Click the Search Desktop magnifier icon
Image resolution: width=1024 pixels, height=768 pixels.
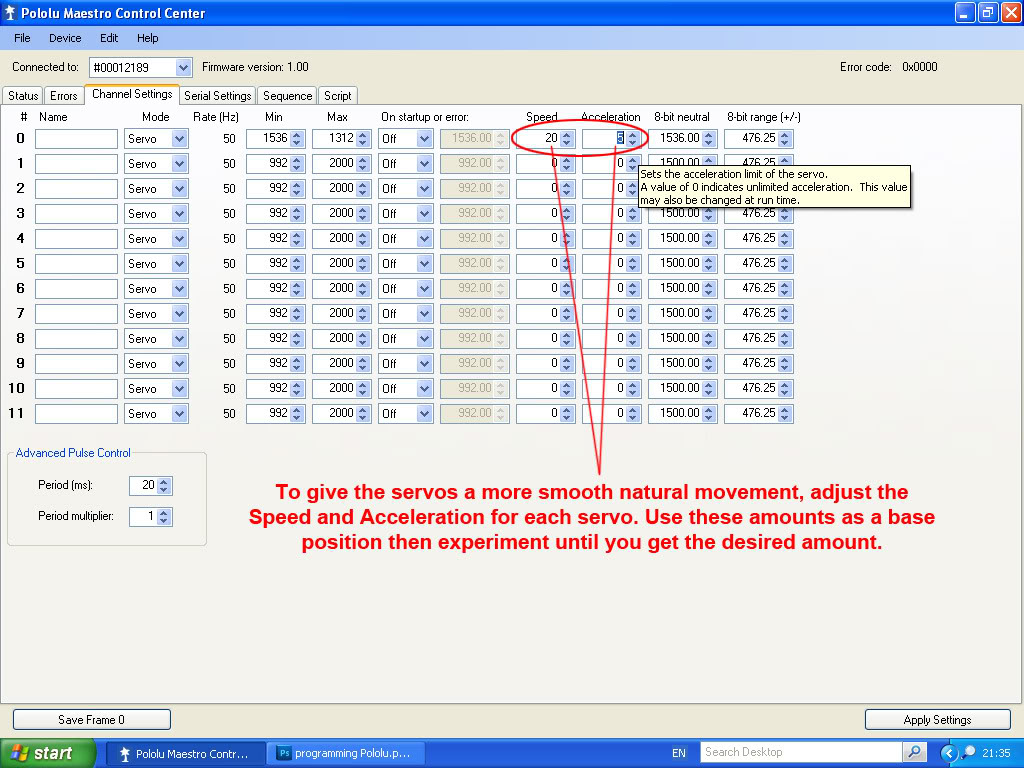pyautogui.click(x=914, y=752)
